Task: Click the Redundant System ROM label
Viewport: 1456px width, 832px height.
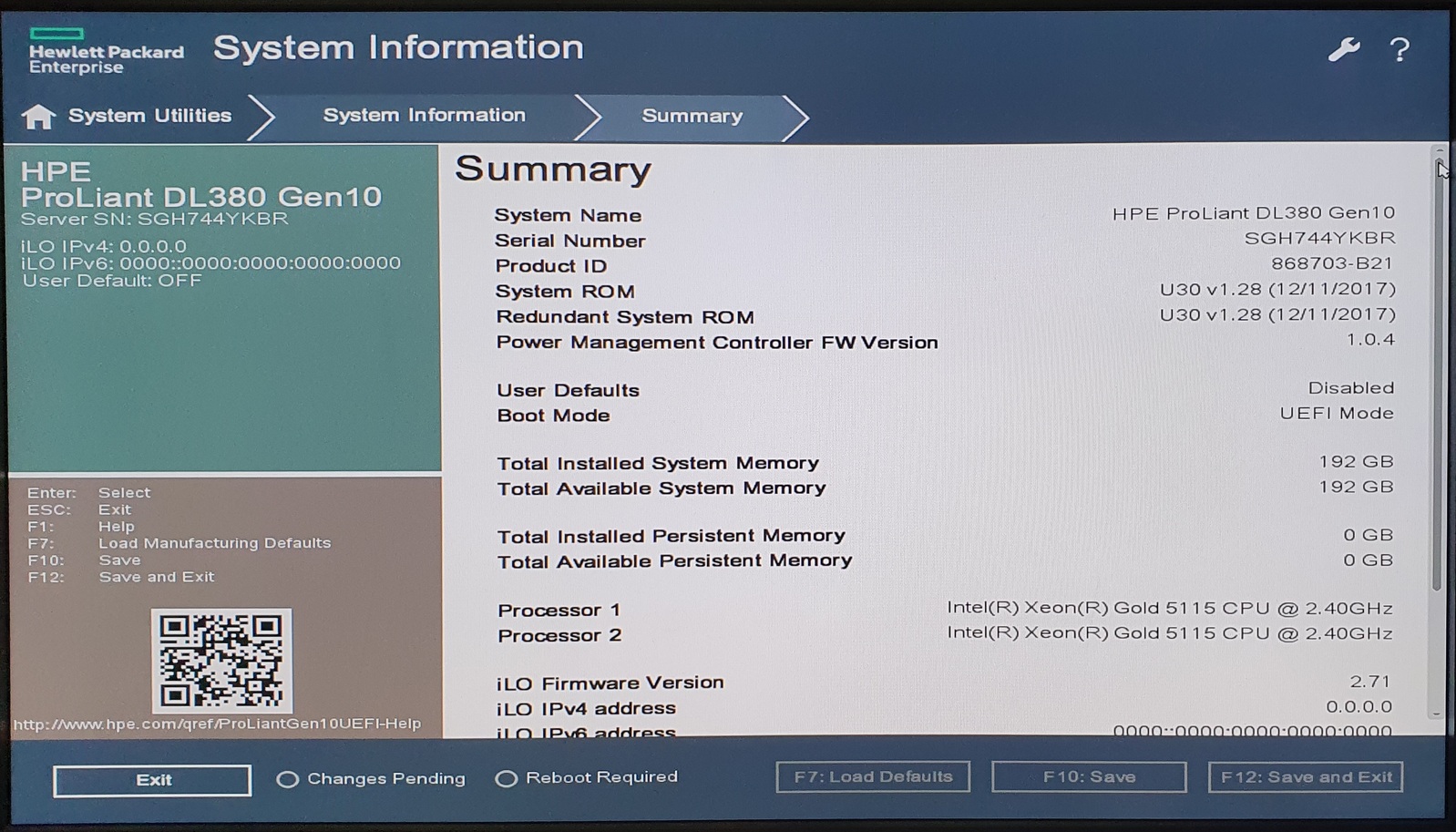Action: (x=625, y=317)
